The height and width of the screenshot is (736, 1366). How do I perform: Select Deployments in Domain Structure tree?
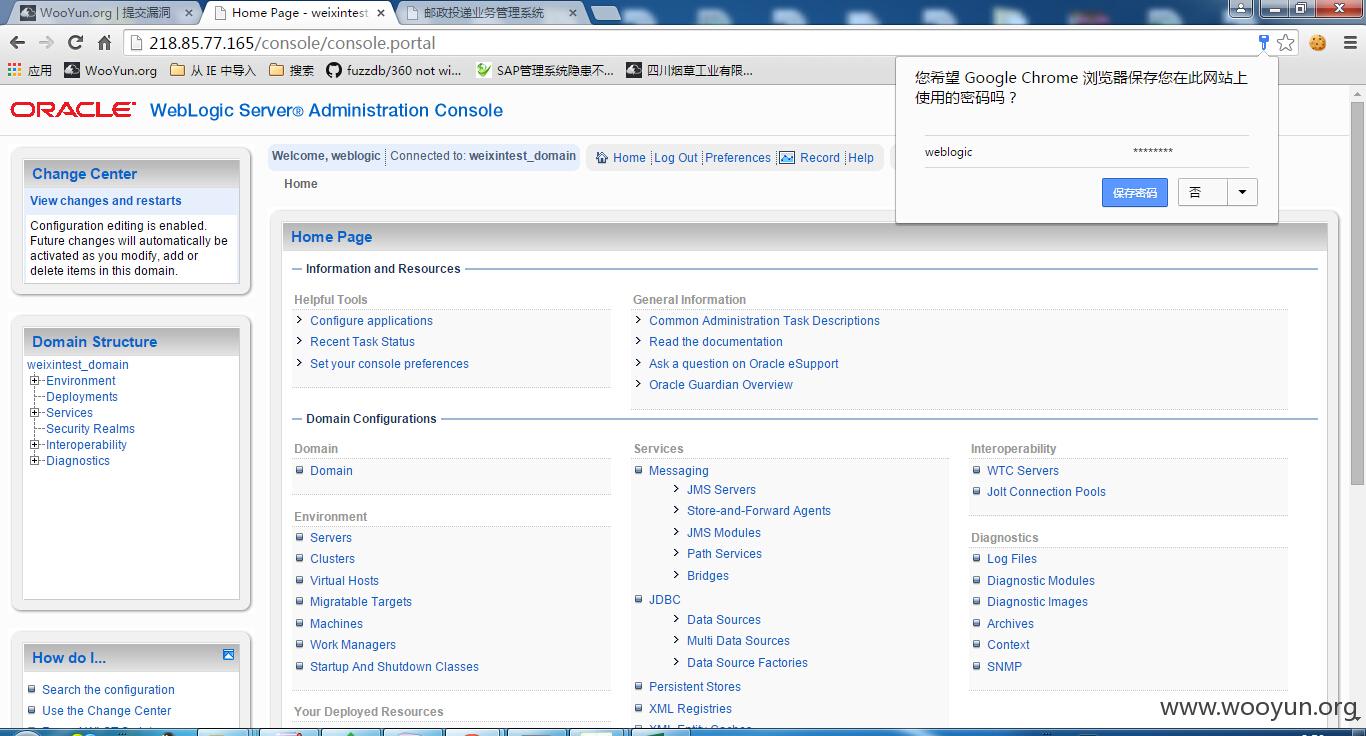click(x=82, y=397)
